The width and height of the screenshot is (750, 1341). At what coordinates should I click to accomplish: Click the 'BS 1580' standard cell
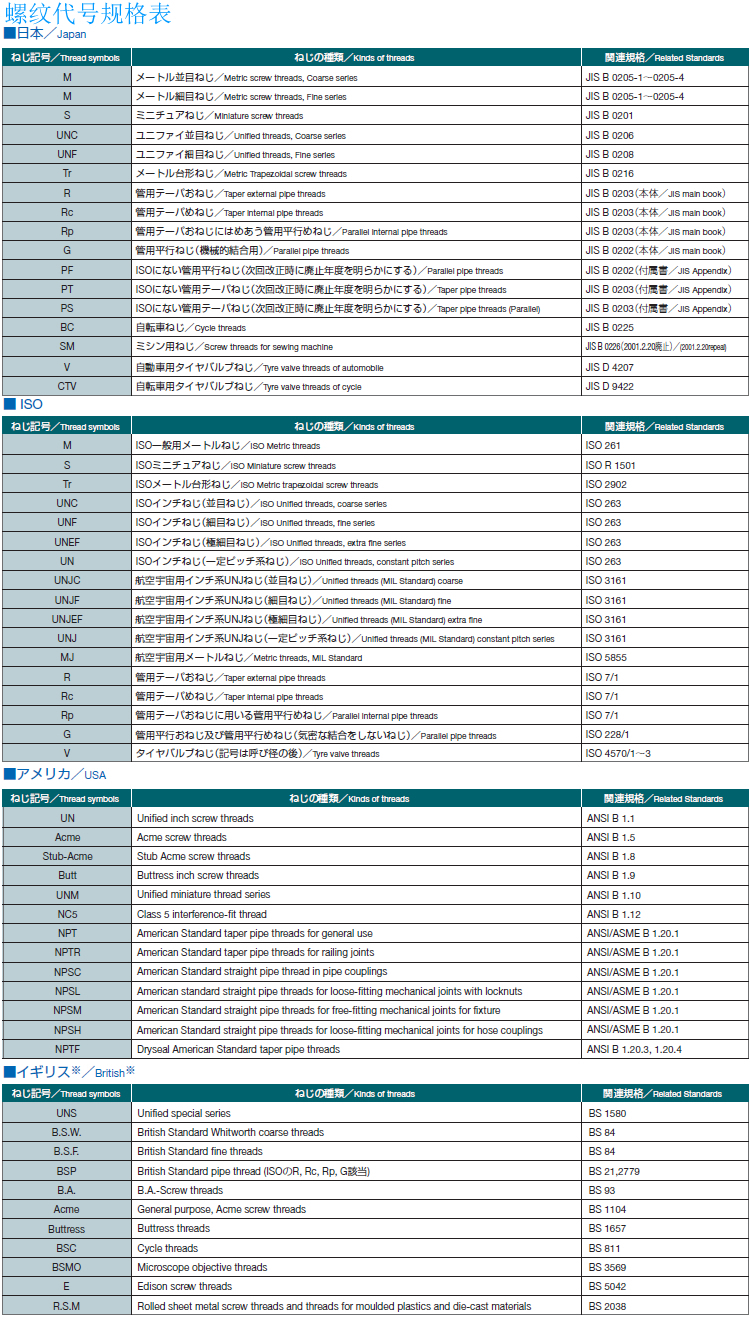(x=665, y=1113)
